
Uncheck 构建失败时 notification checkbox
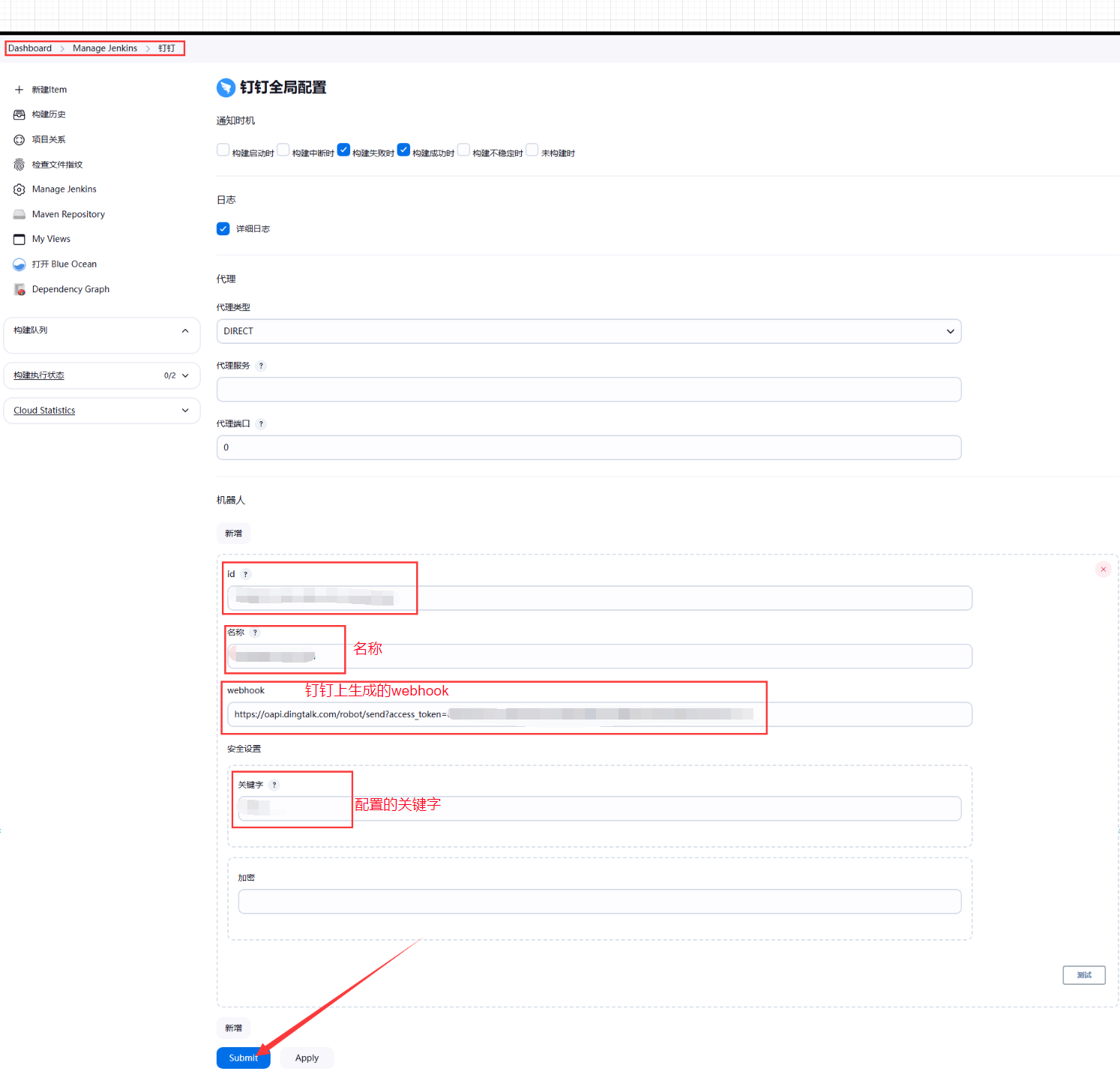click(x=343, y=150)
